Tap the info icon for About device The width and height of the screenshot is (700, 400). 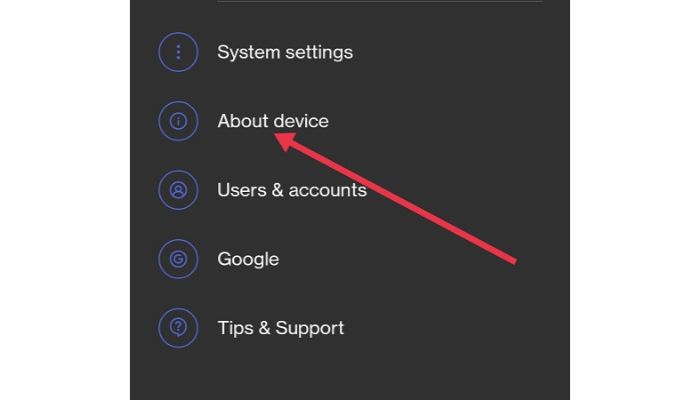pos(178,121)
